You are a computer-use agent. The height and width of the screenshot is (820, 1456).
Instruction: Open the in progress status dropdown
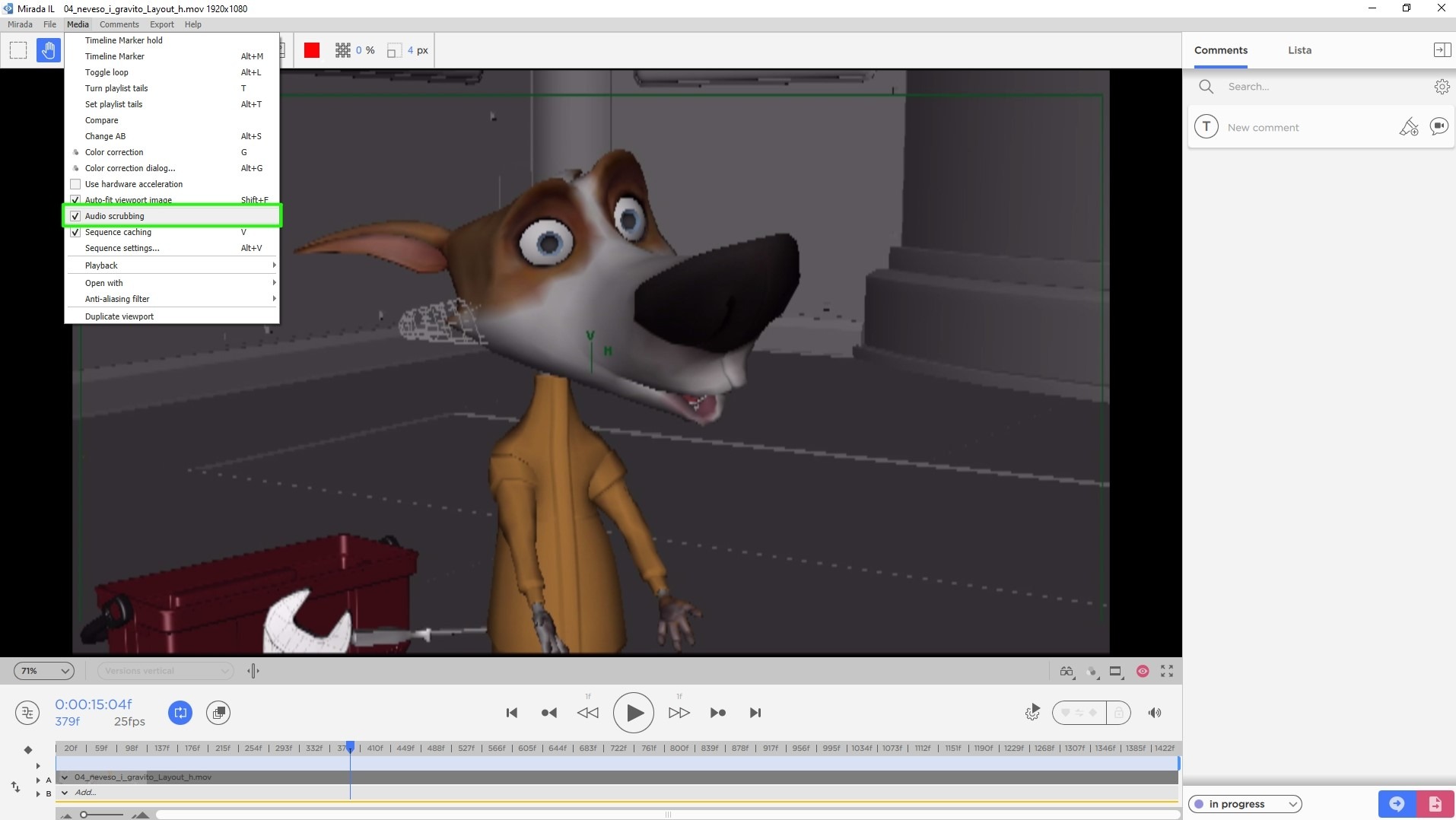click(x=1245, y=804)
